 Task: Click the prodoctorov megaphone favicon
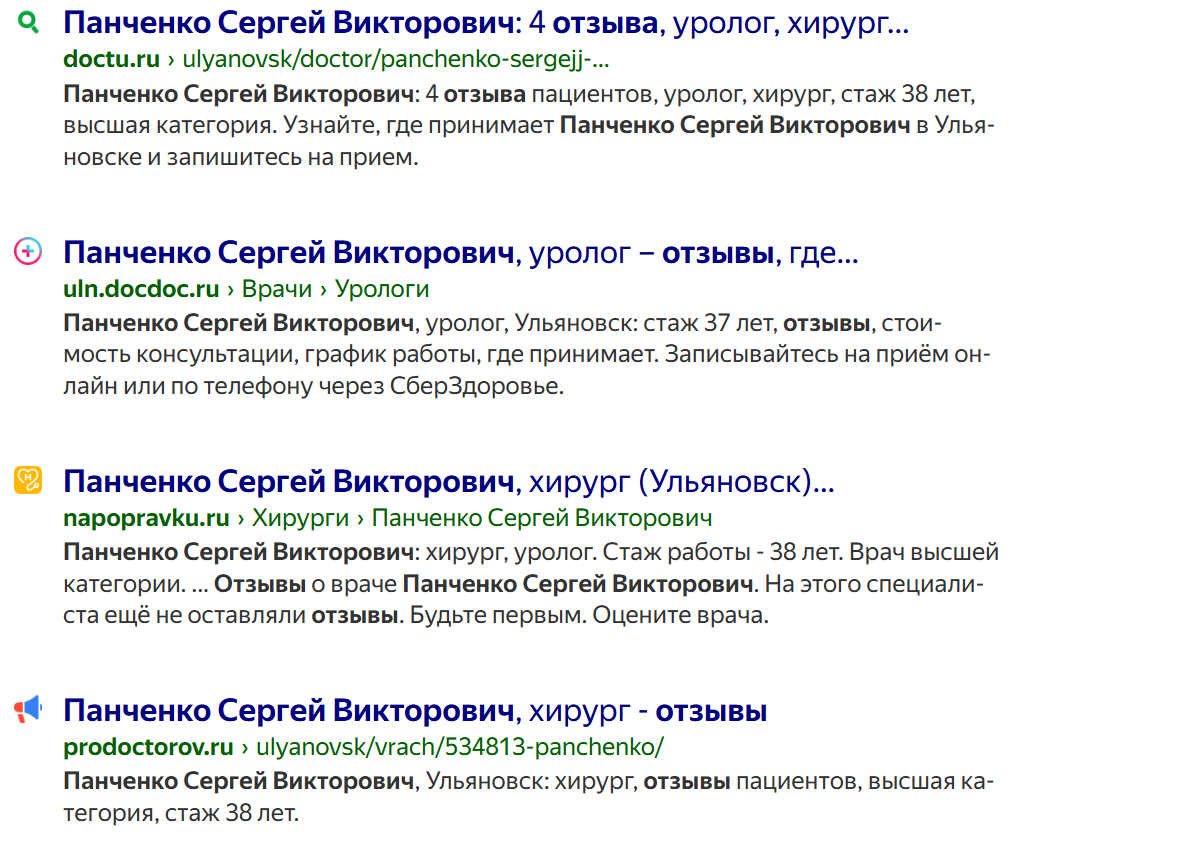point(28,710)
